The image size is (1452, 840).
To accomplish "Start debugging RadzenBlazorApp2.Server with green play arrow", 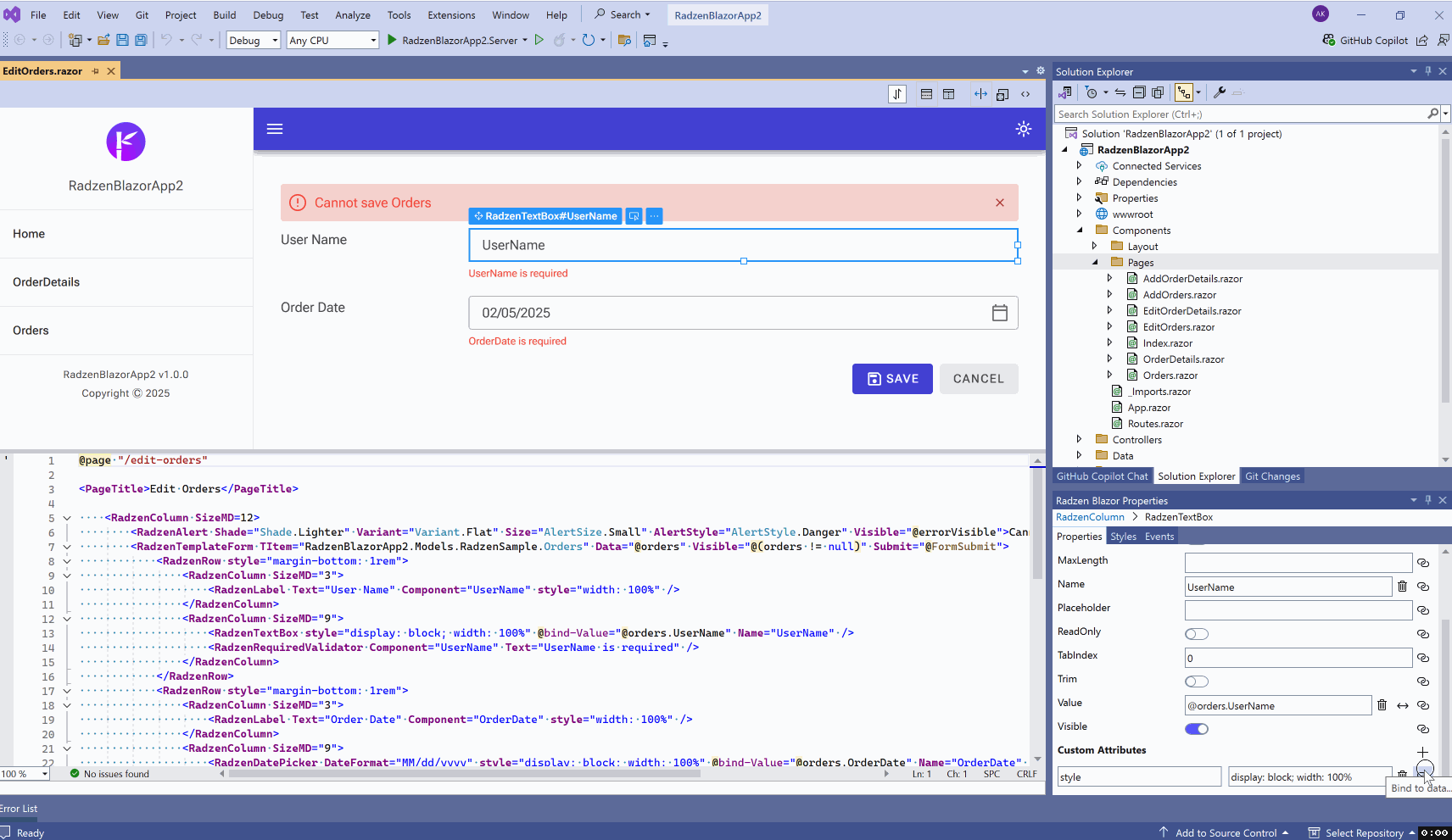I will [392, 40].
